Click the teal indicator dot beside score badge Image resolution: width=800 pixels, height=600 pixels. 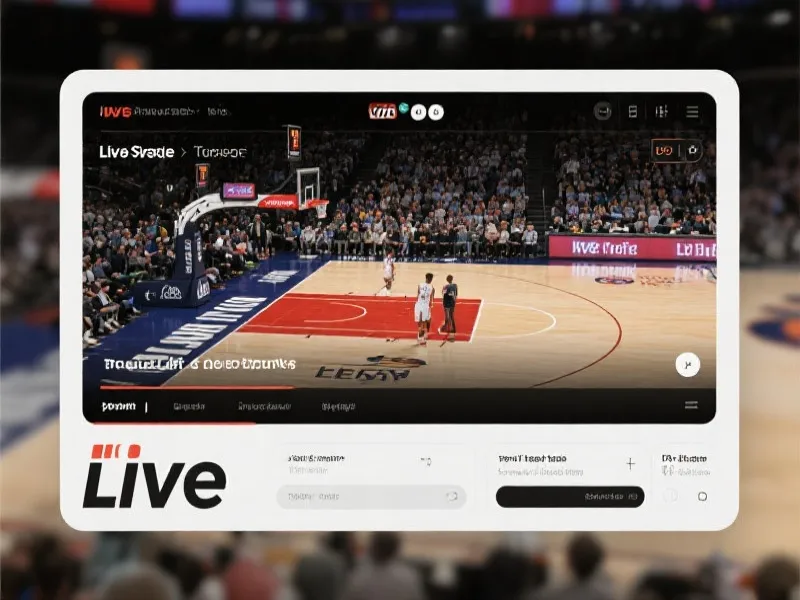click(404, 108)
